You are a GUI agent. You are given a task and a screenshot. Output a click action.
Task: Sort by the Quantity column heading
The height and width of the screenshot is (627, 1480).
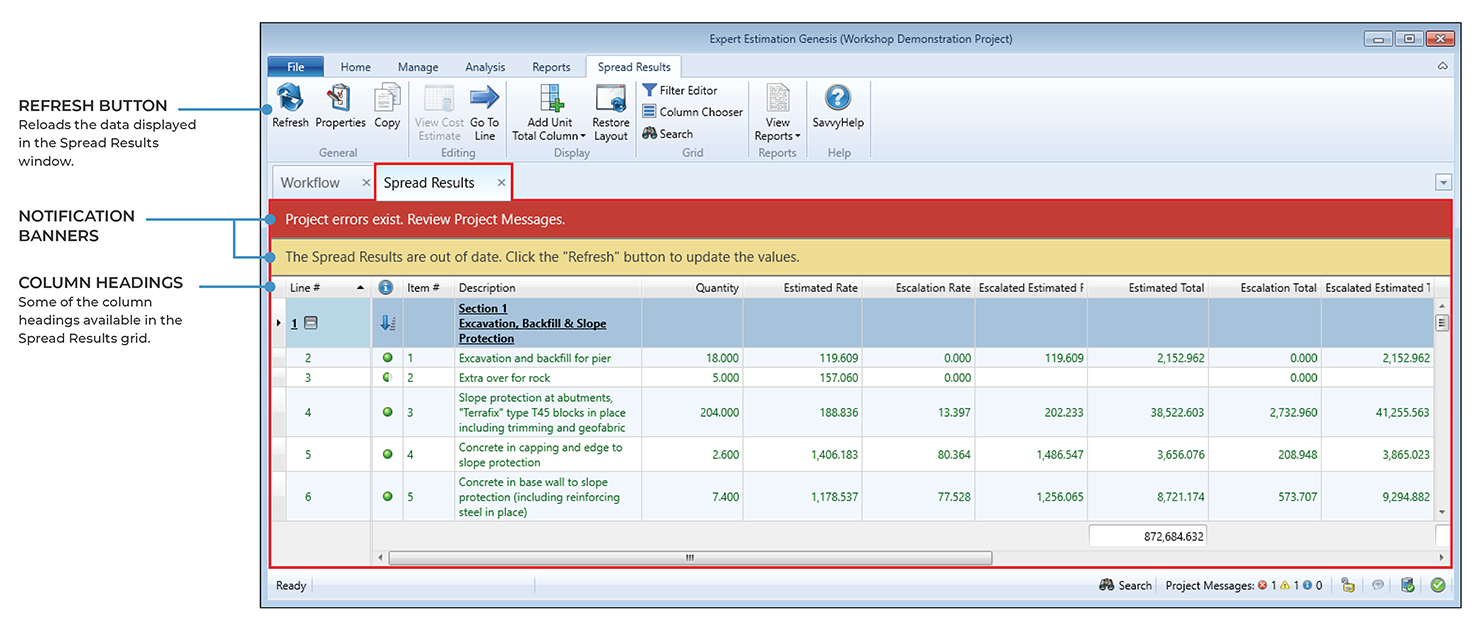point(716,288)
